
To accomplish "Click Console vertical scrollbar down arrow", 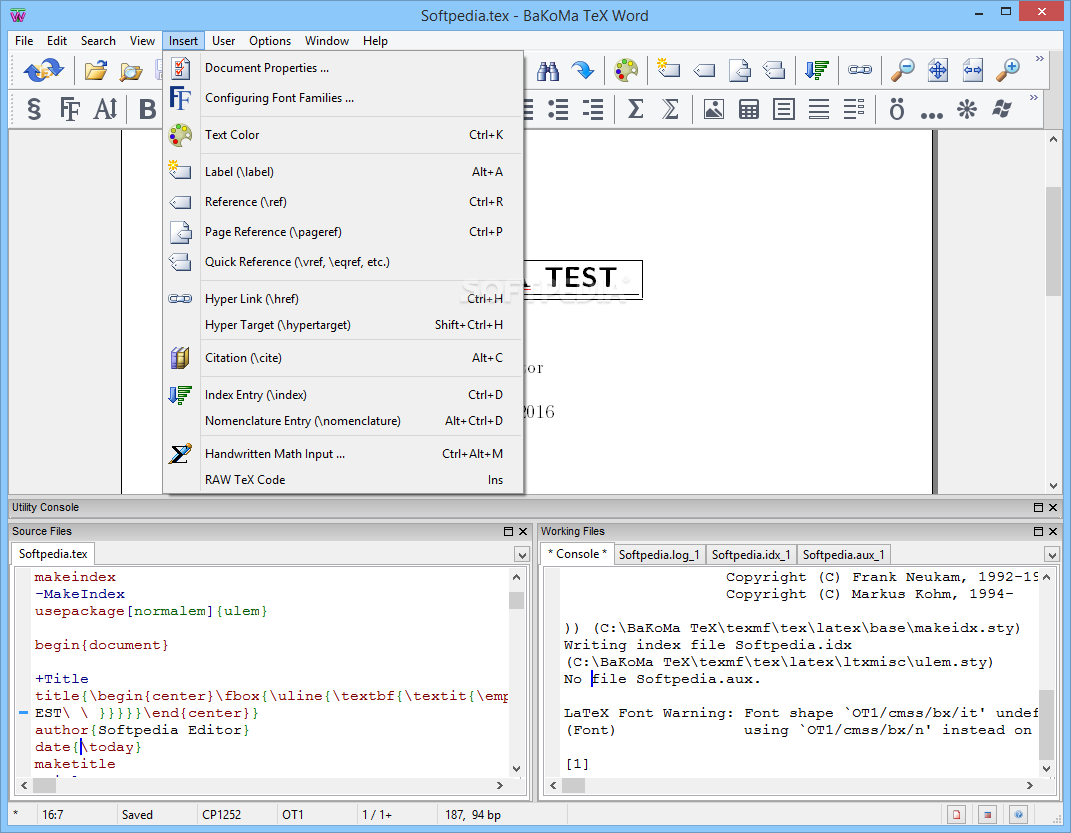I will tap(1046, 769).
